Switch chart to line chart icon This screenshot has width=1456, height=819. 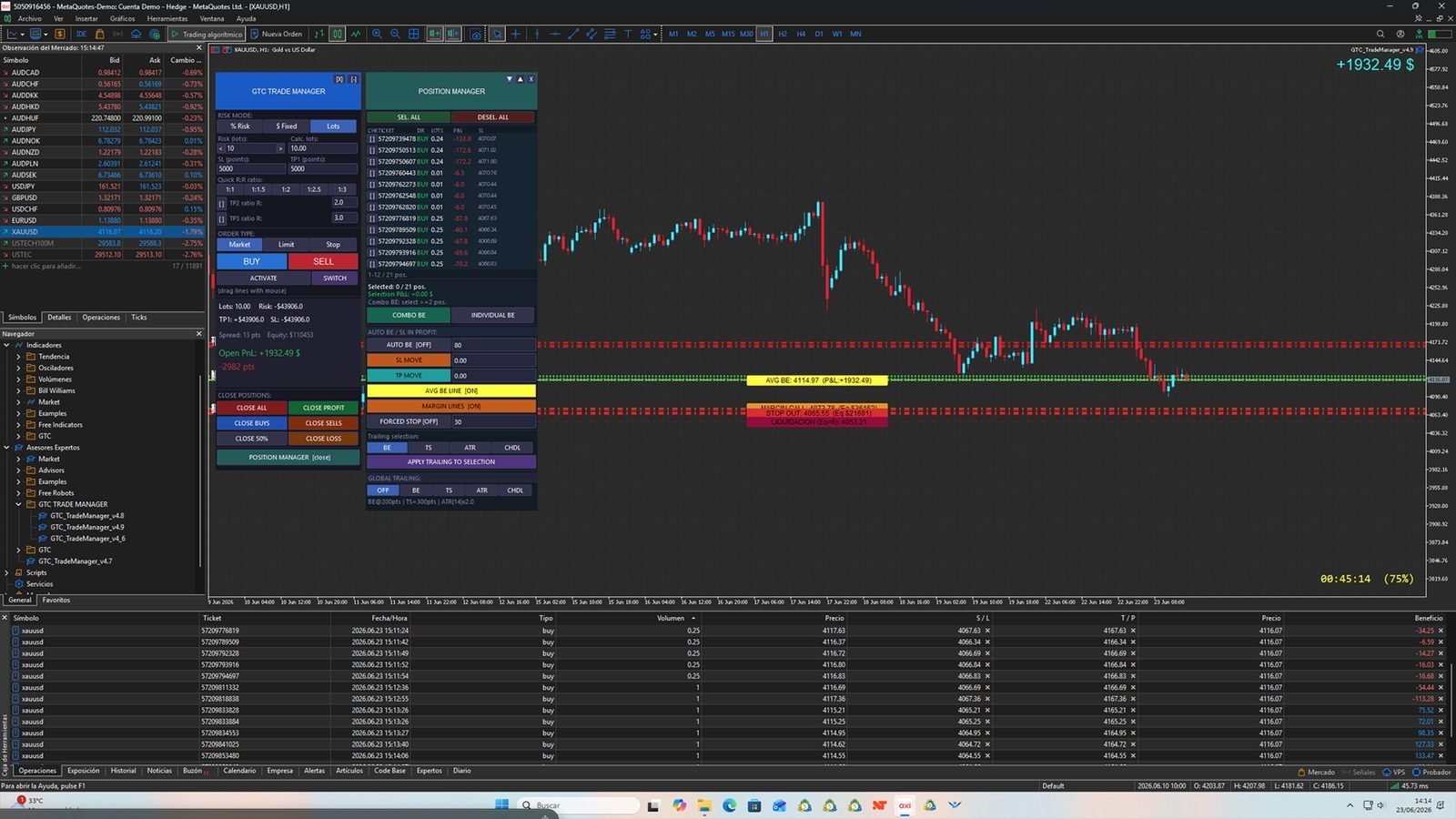coord(355,34)
